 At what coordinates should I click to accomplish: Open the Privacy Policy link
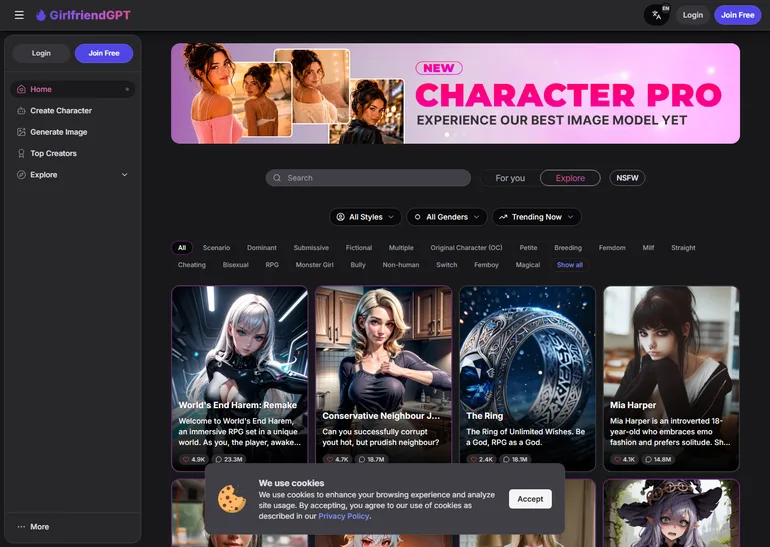pos(344,516)
